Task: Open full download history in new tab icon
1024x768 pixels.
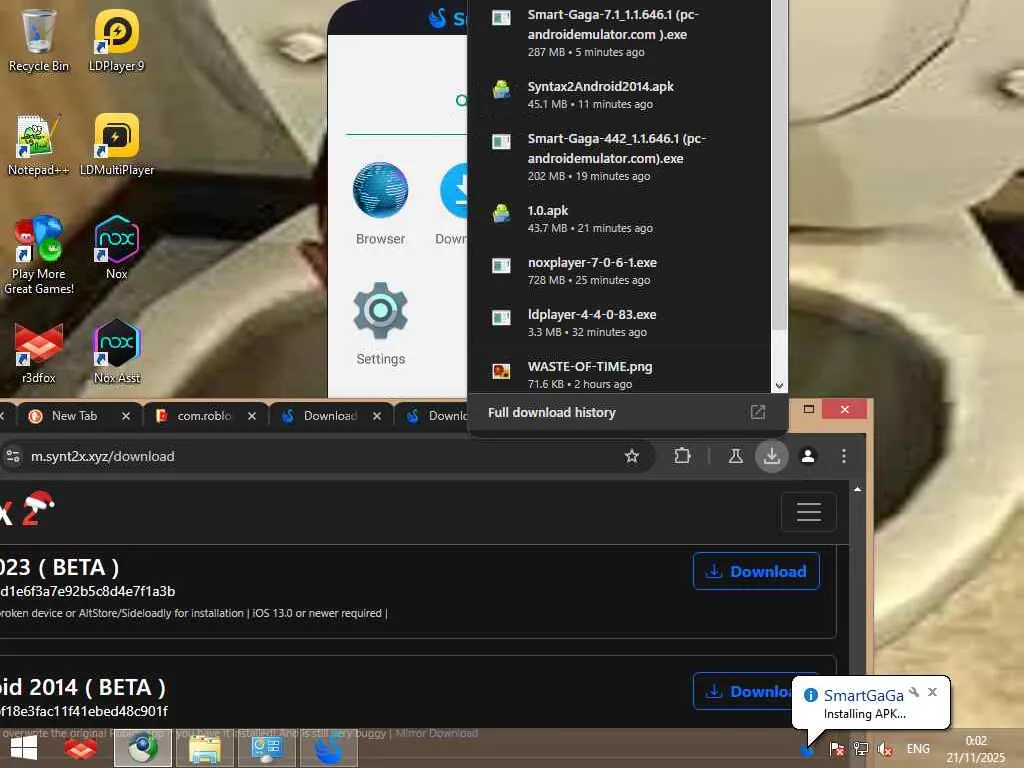Action: click(758, 412)
